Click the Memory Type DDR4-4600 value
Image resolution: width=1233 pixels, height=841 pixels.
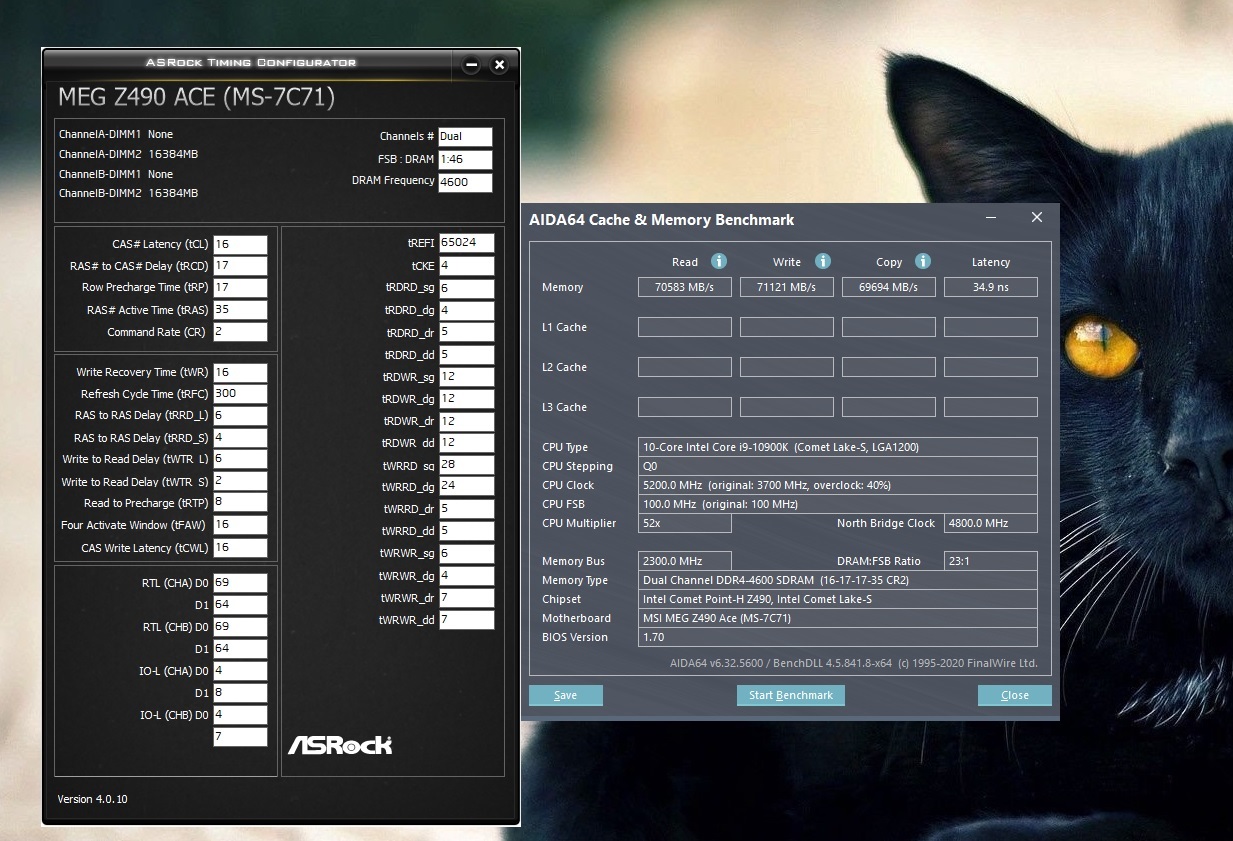(838, 580)
